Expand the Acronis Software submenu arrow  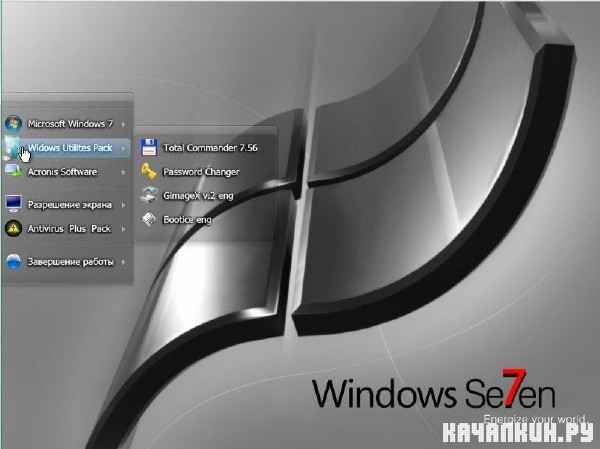pyautogui.click(x=123, y=172)
